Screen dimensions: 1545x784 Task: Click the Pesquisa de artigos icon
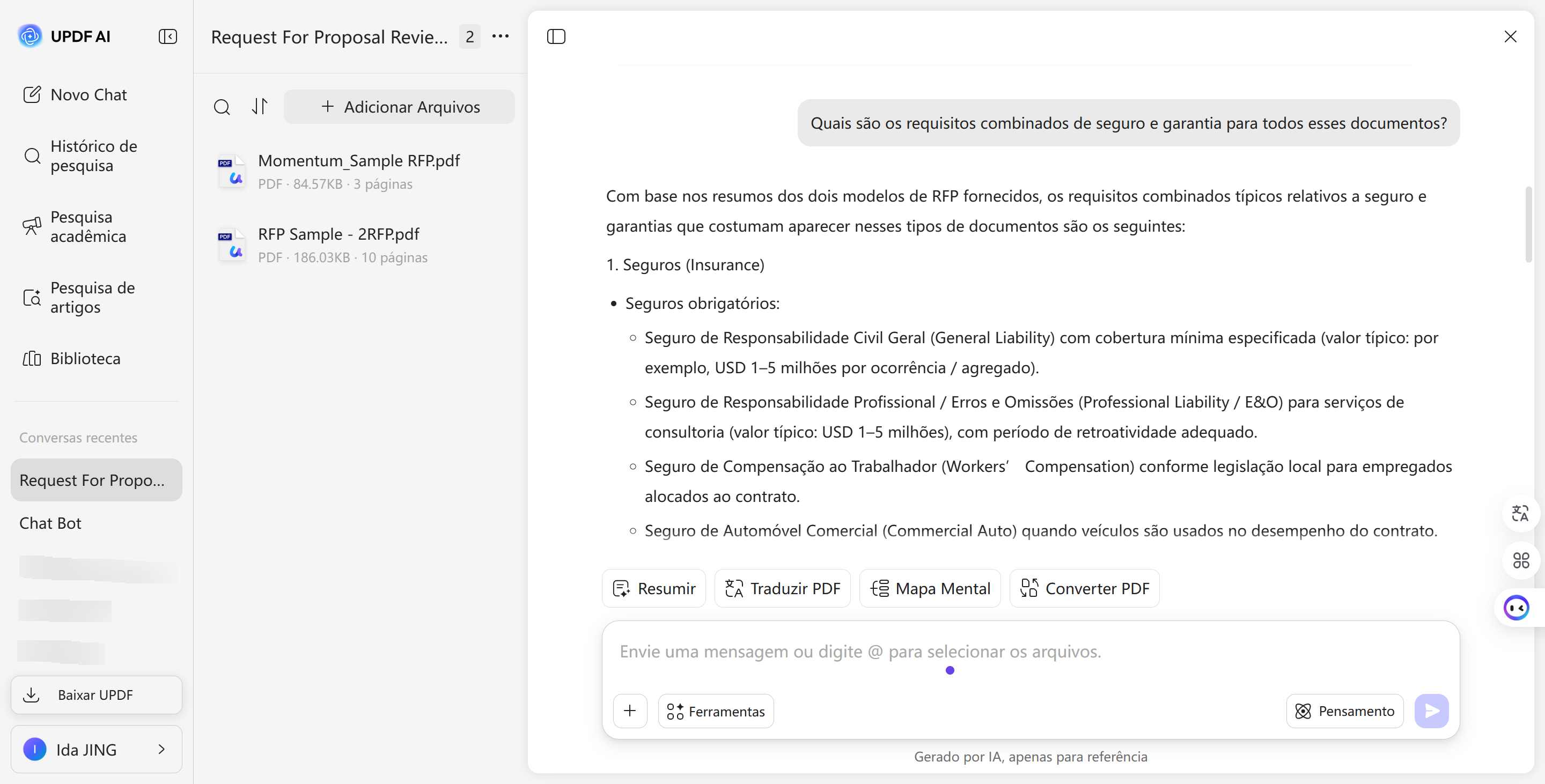pos(32,297)
